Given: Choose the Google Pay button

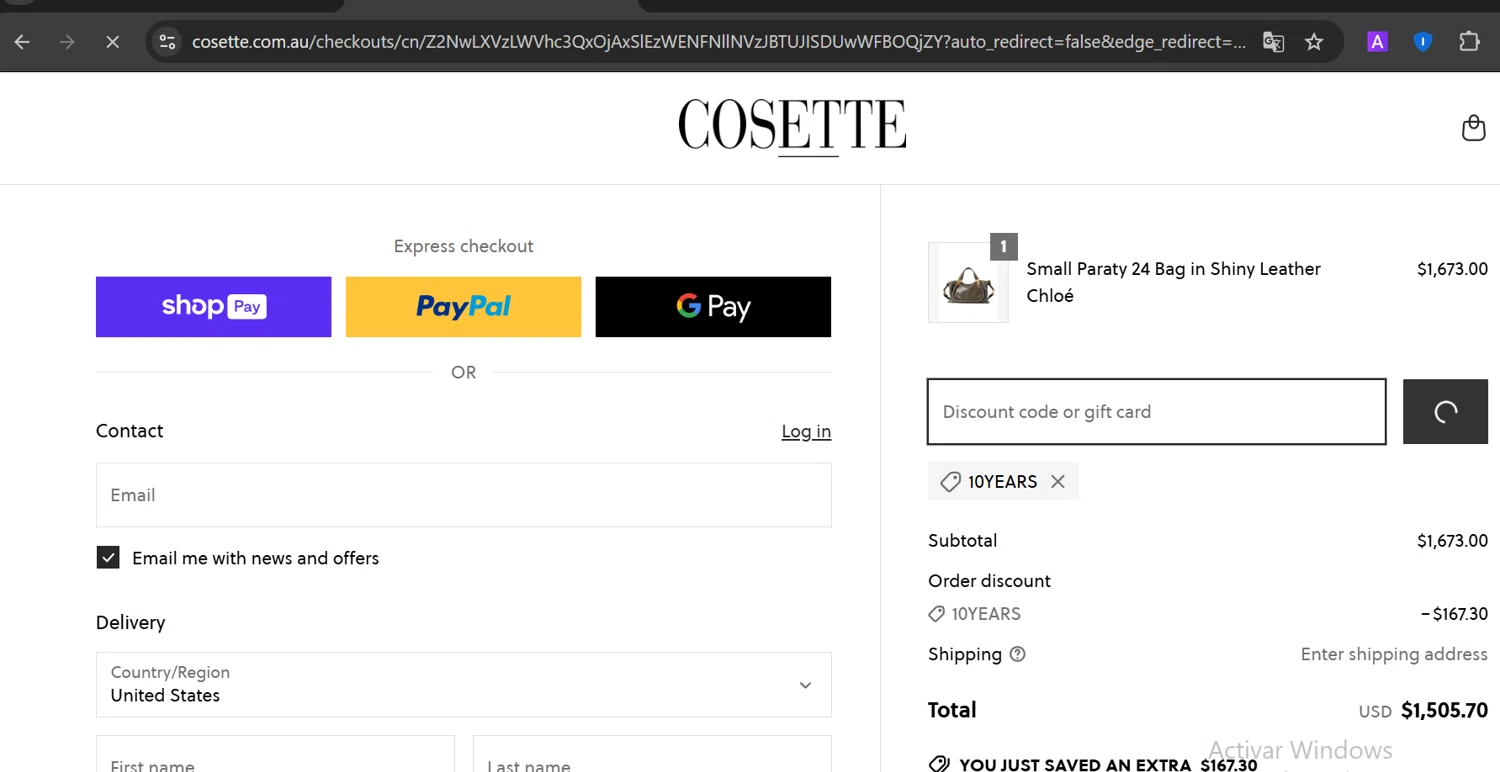Looking at the screenshot, I should pos(713,307).
